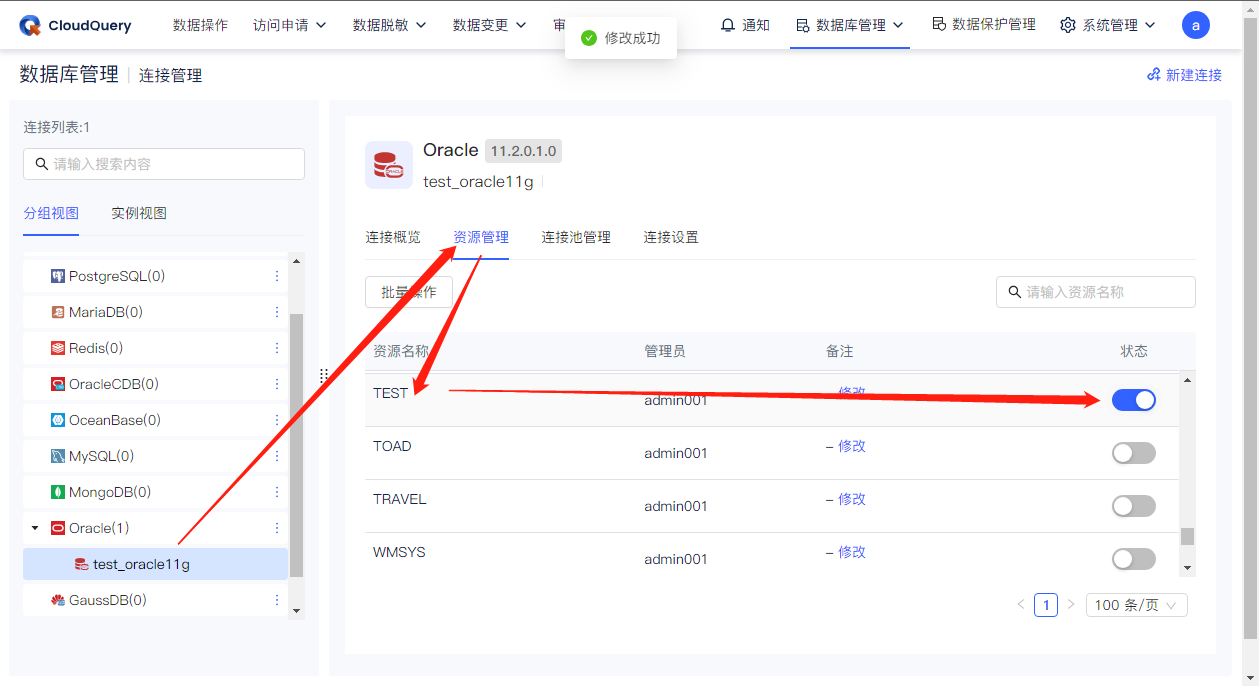
Task: Click the version label 11.2.0.1.0
Action: 524,151
